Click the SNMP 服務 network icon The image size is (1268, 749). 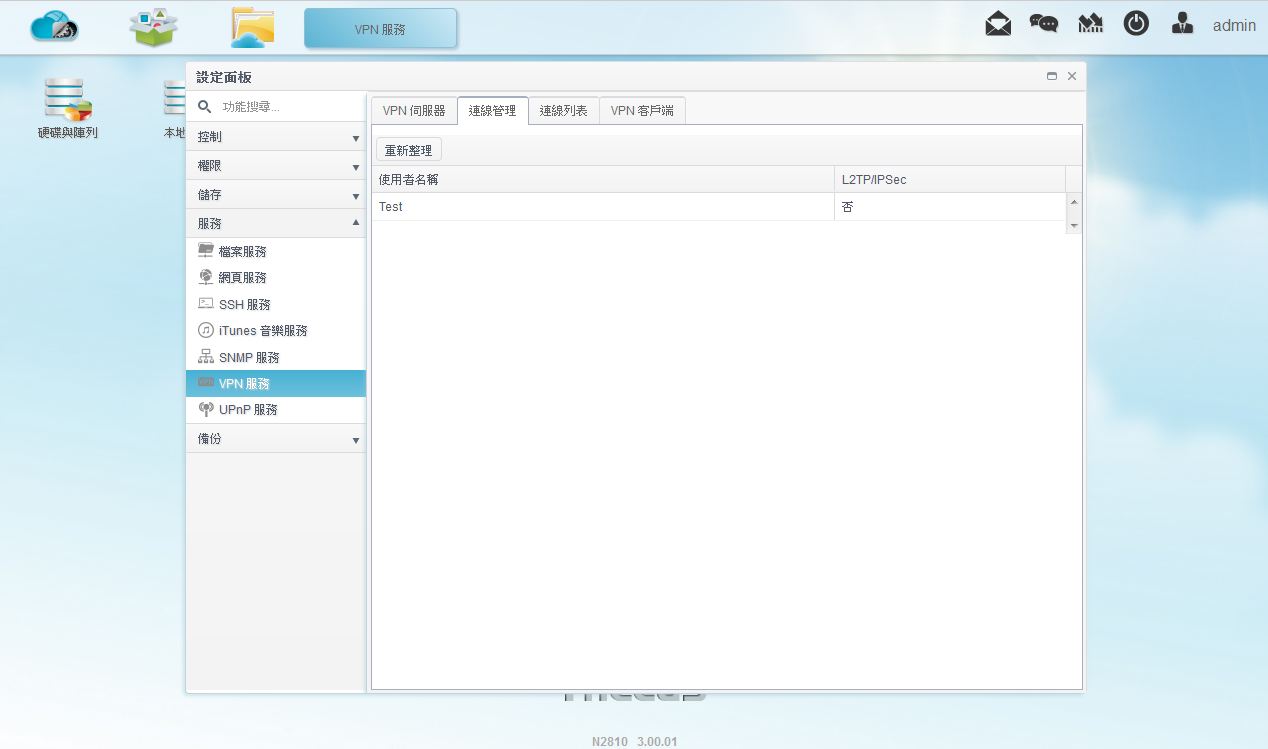click(206, 357)
